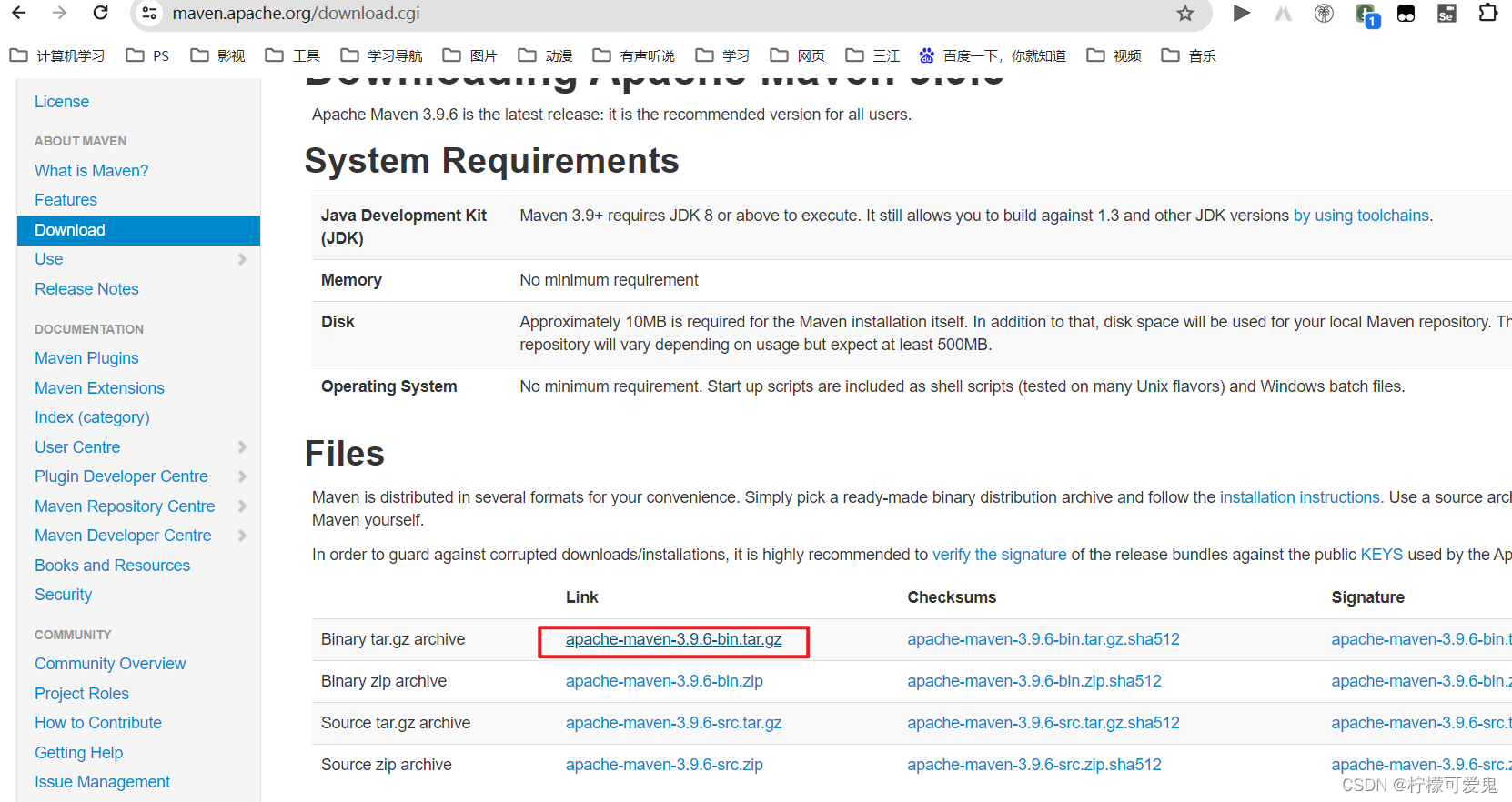1512x802 pixels.
Task: Click the black mask extension icon
Action: click(x=1406, y=14)
